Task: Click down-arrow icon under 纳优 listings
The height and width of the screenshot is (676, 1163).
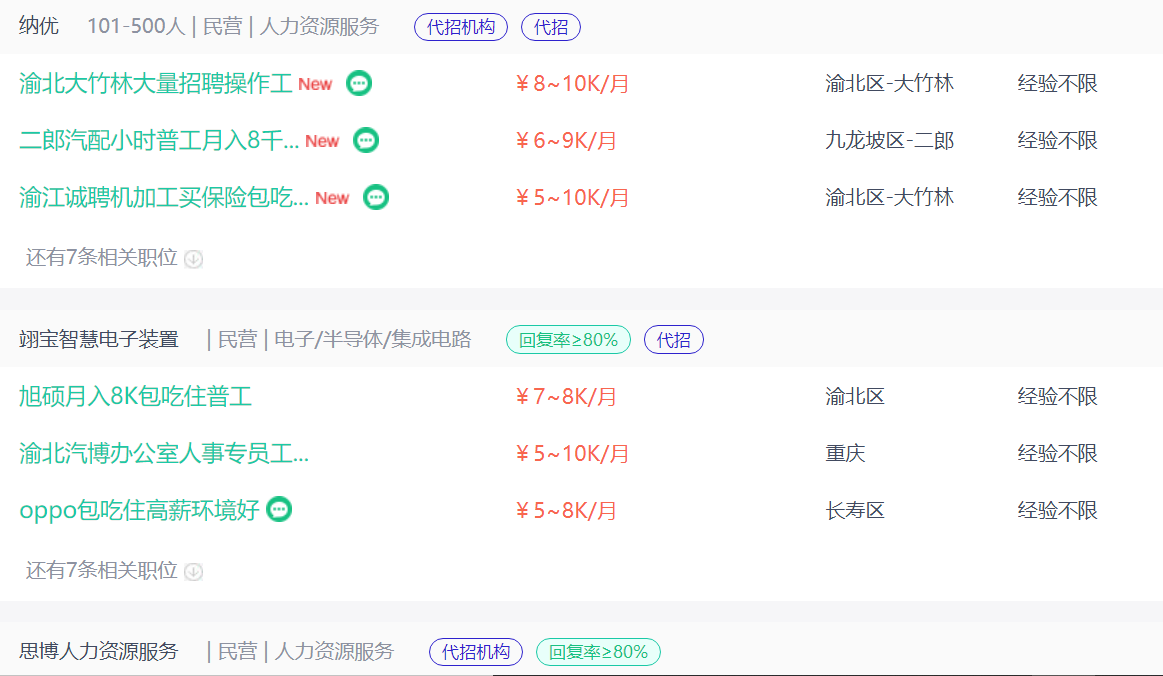Action: [194, 259]
